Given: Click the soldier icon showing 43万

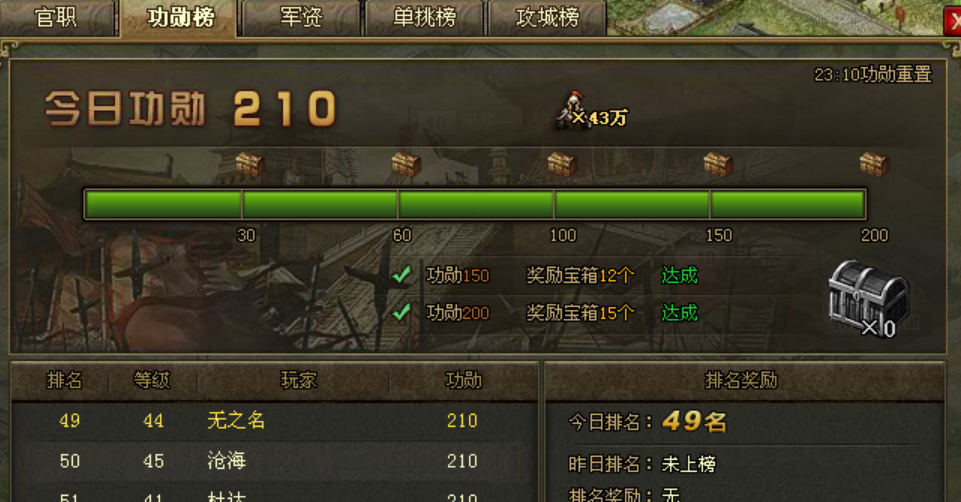Looking at the screenshot, I should click(572, 110).
